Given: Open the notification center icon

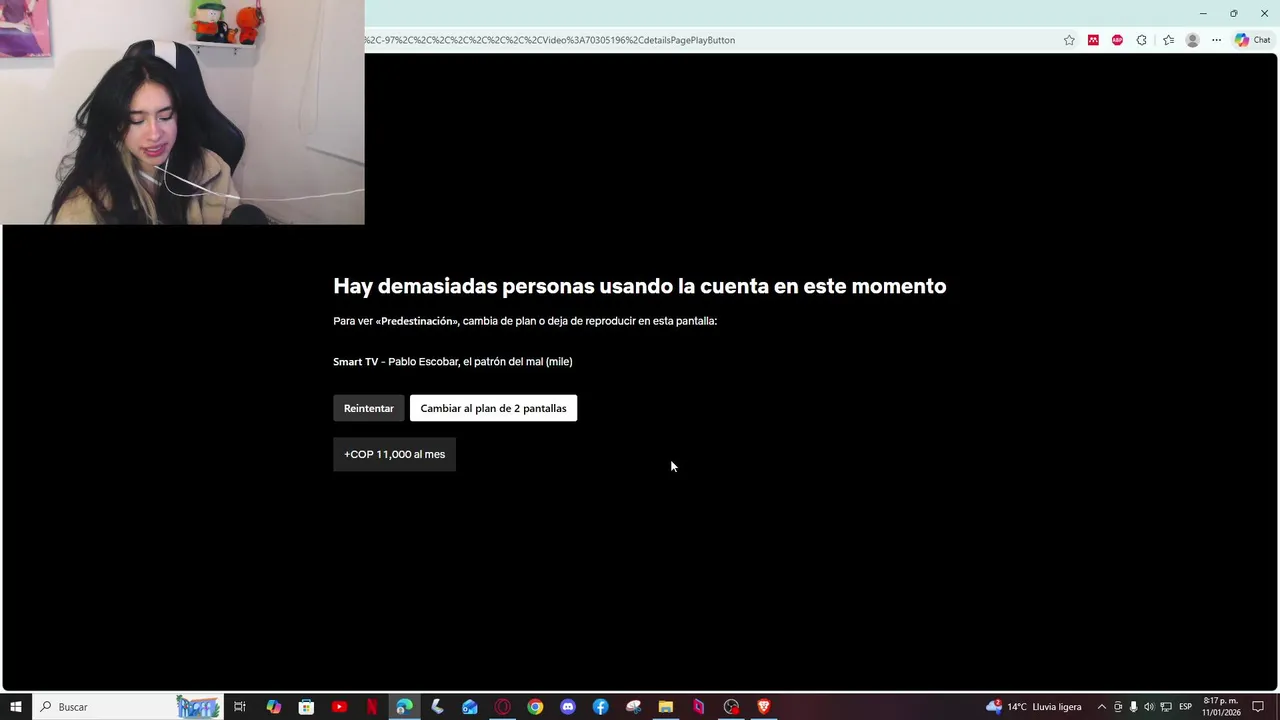Looking at the screenshot, I should (x=1258, y=707).
